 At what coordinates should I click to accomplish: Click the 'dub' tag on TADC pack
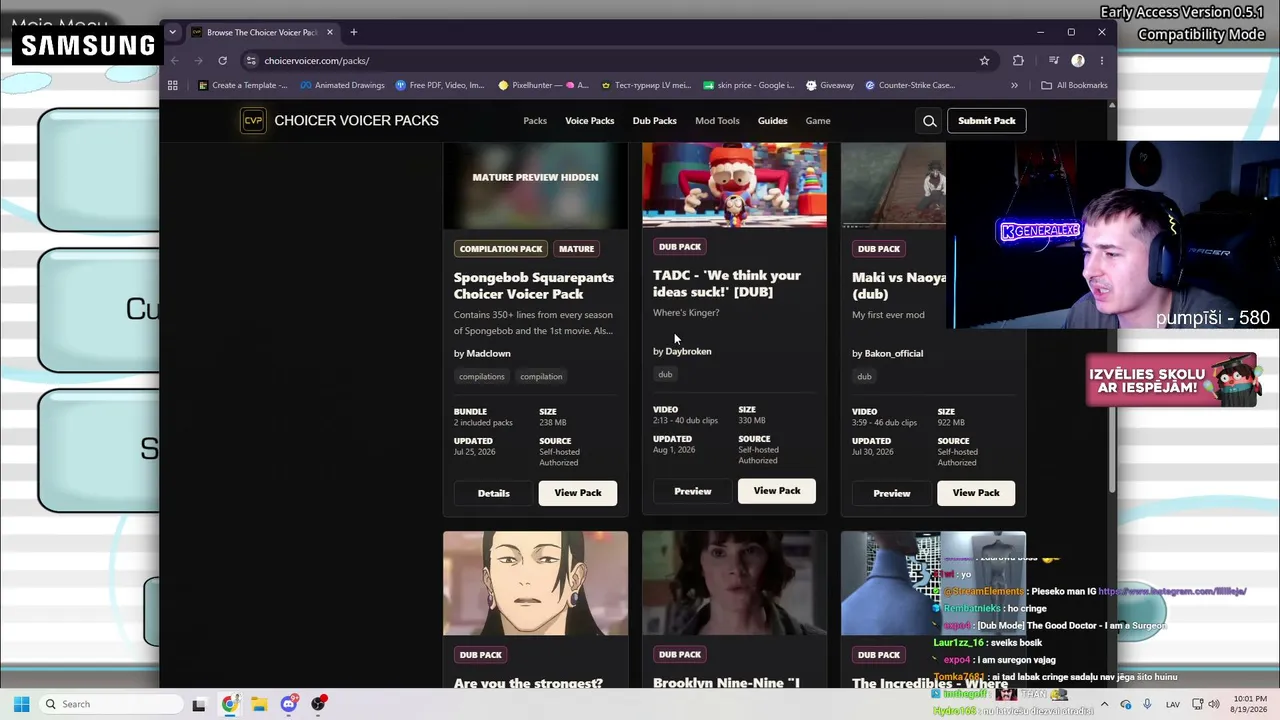point(665,374)
